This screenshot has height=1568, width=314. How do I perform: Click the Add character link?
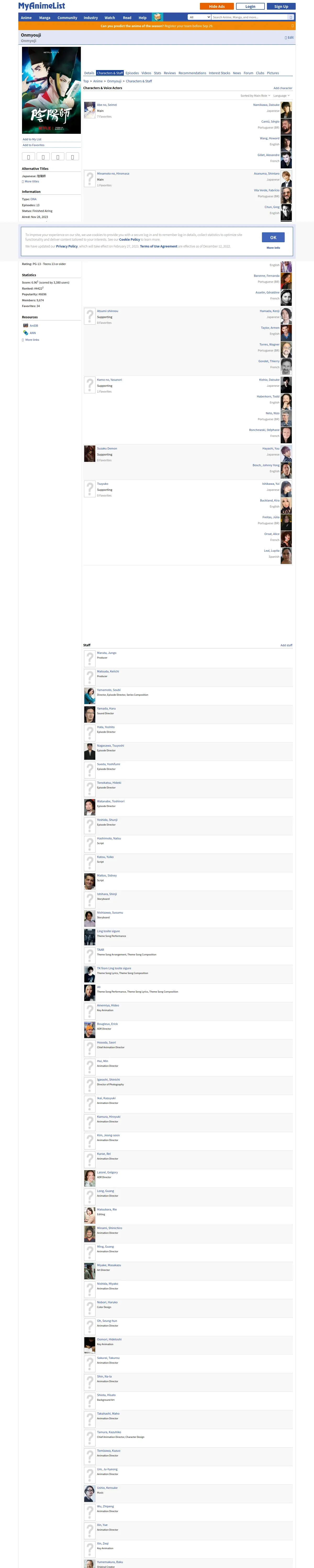[283, 88]
